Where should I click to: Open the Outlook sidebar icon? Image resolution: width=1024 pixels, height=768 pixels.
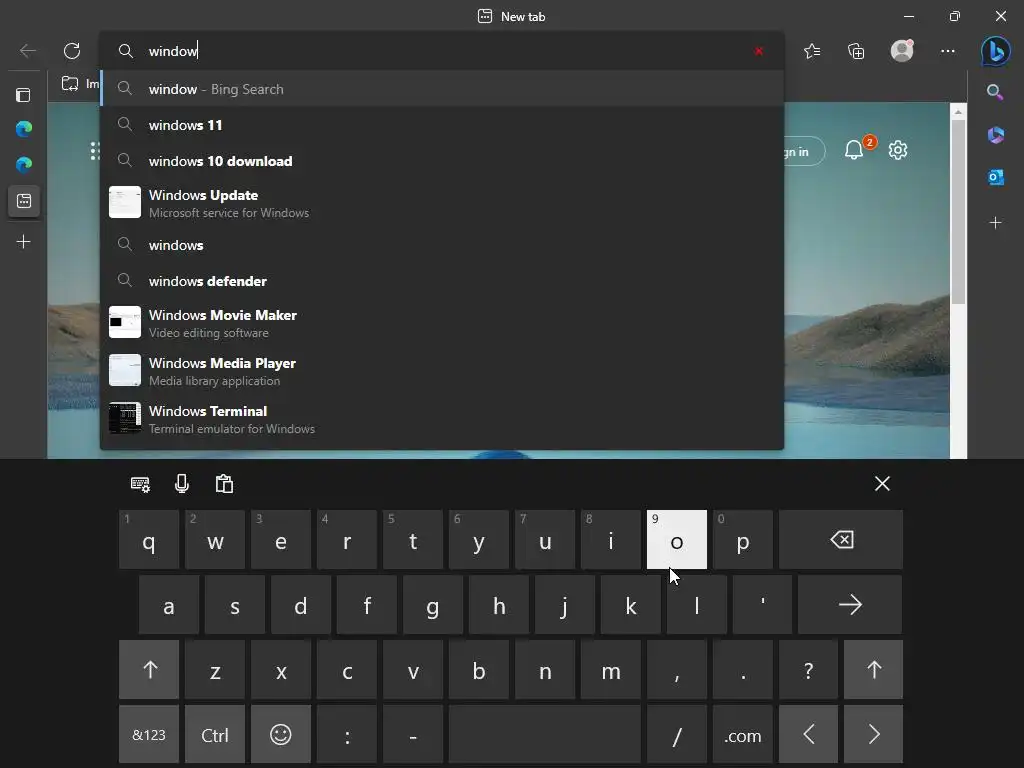tap(995, 177)
